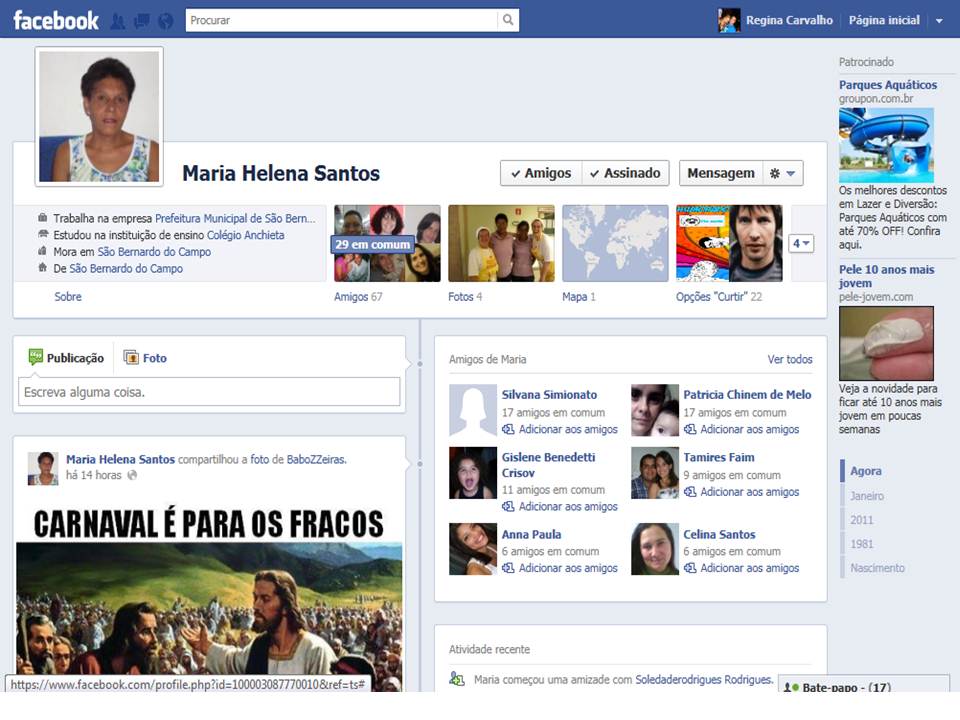Add Patricia Chinem de Melo as friend
The image size is (960, 720).
[741, 429]
